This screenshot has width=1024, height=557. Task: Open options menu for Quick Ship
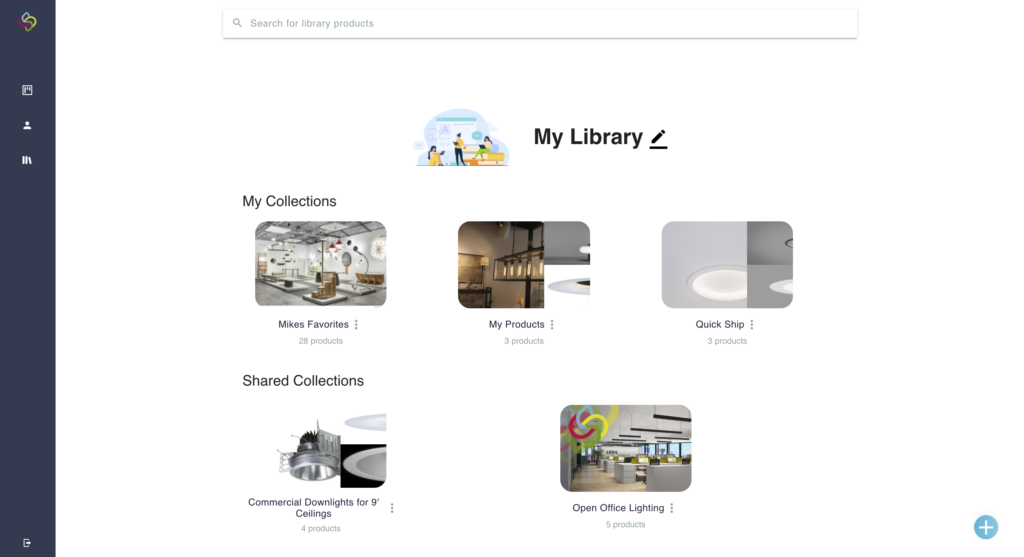[752, 325]
